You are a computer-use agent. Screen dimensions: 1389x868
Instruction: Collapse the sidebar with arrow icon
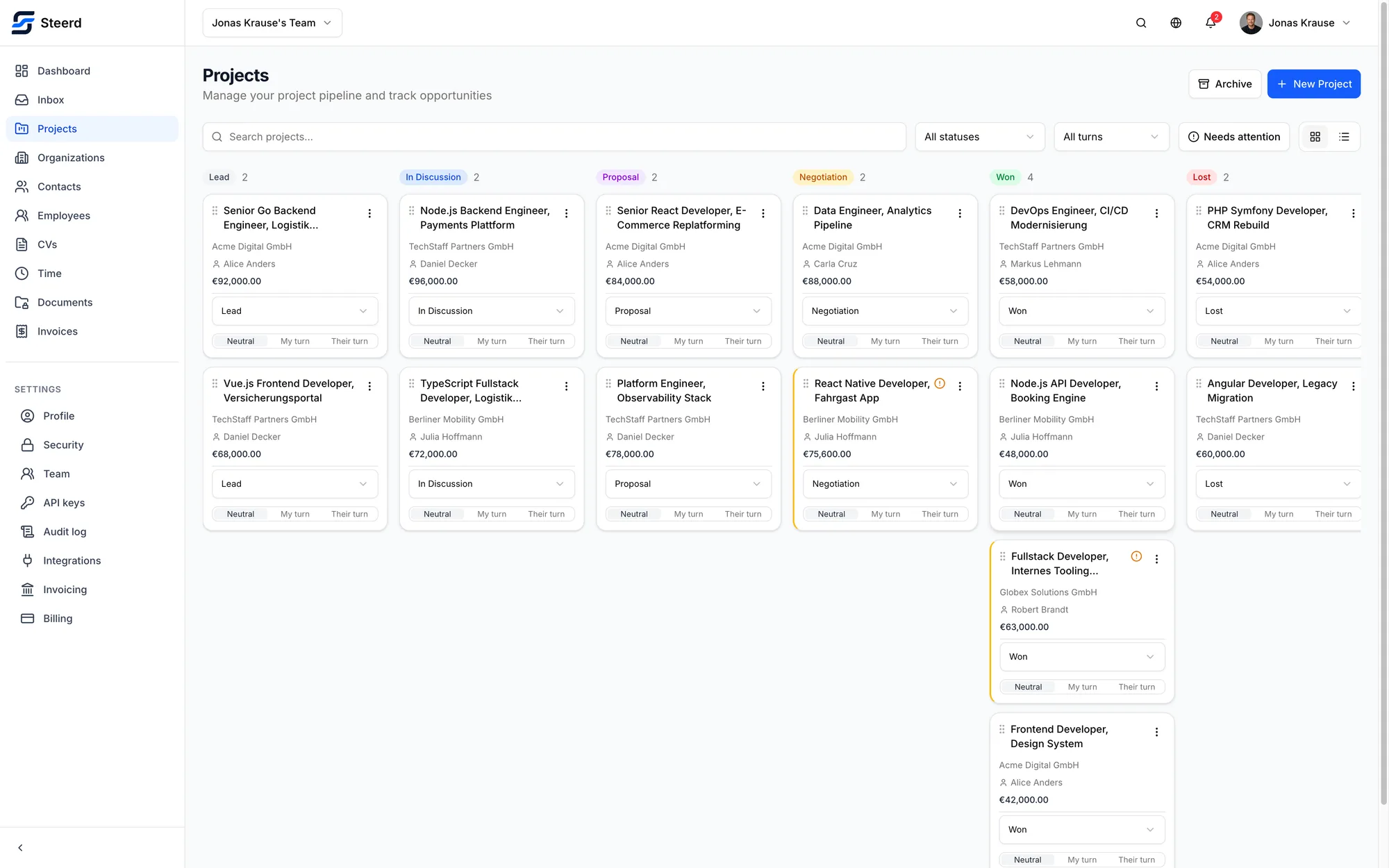click(20, 848)
